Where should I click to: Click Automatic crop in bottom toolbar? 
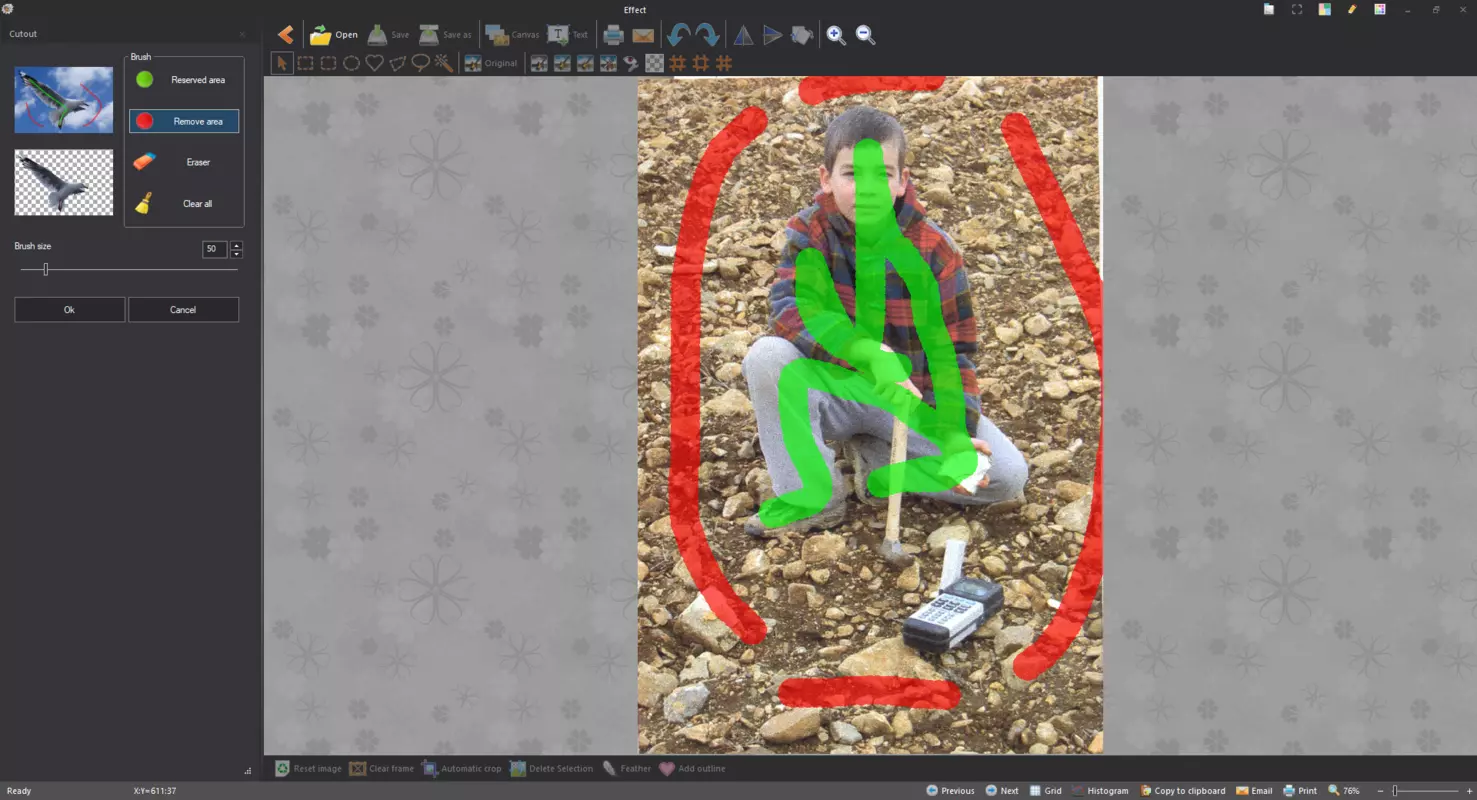pos(461,769)
